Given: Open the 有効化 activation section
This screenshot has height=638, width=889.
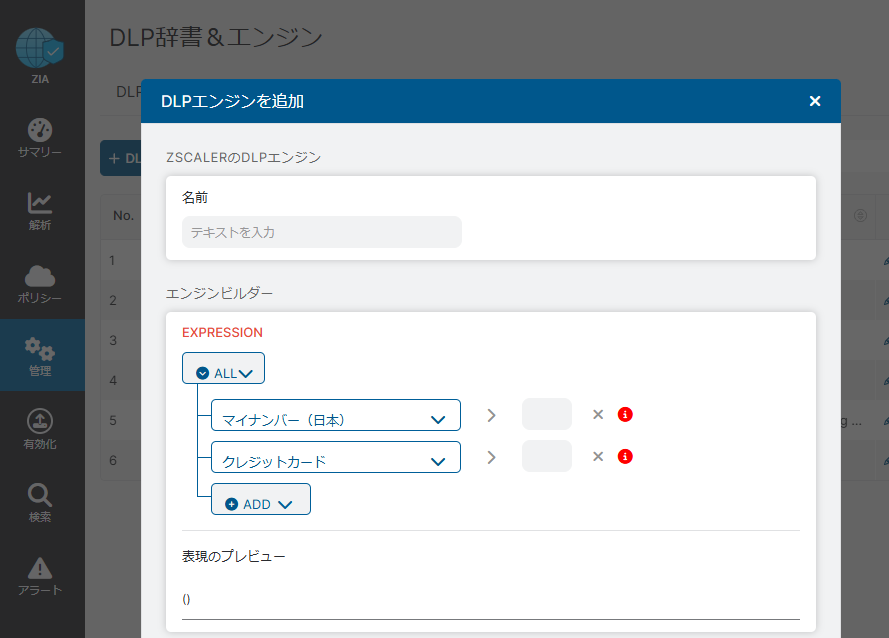Looking at the screenshot, I should [x=40, y=430].
